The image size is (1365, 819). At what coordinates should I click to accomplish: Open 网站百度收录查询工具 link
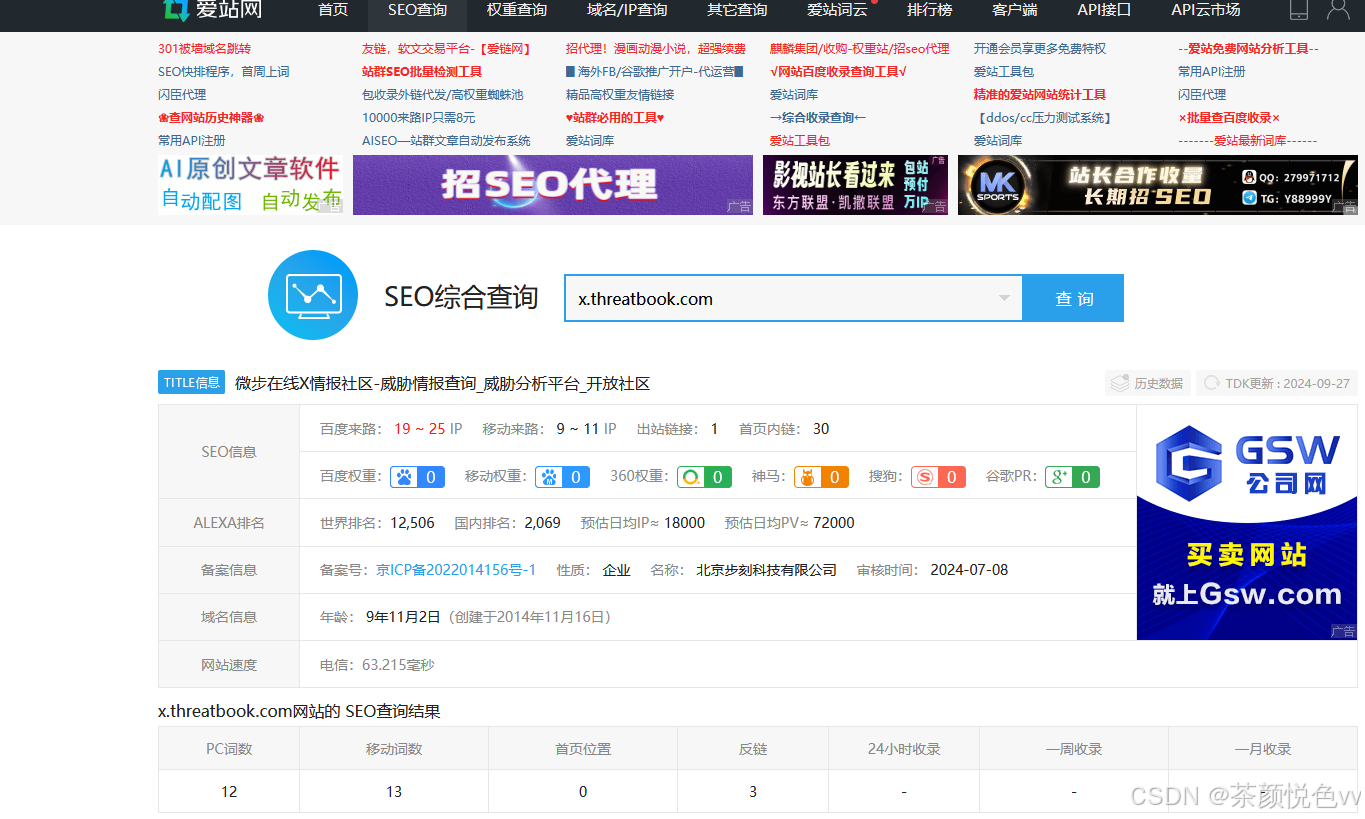(x=838, y=72)
